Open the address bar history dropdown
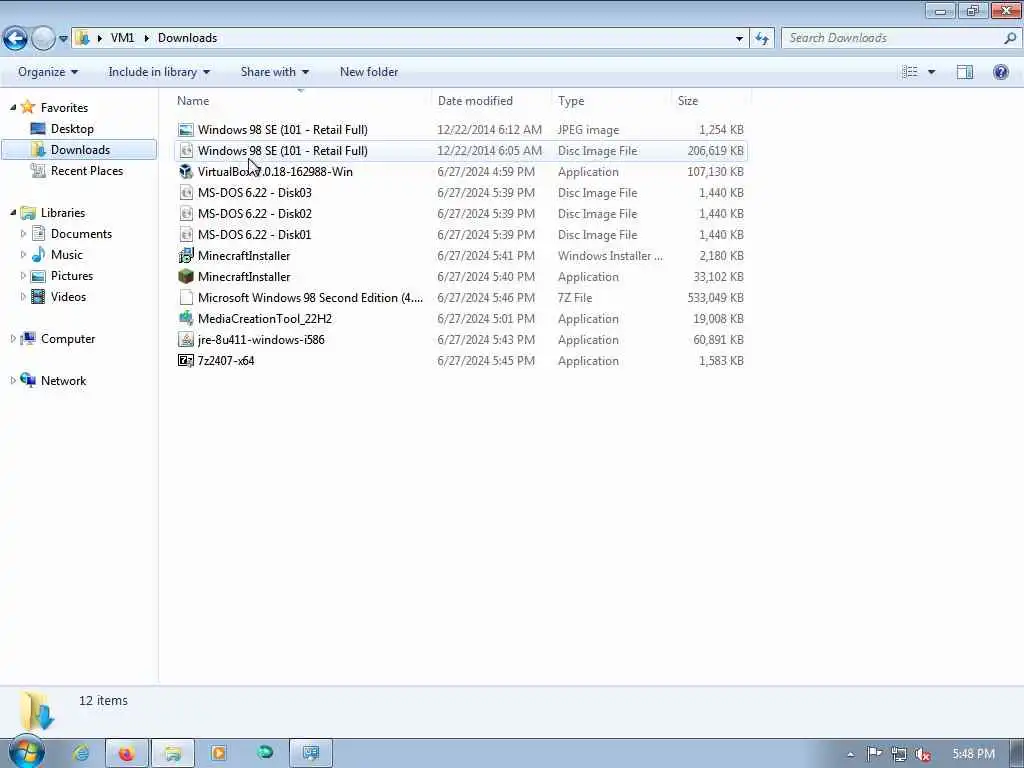Image resolution: width=1024 pixels, height=768 pixels. point(739,39)
